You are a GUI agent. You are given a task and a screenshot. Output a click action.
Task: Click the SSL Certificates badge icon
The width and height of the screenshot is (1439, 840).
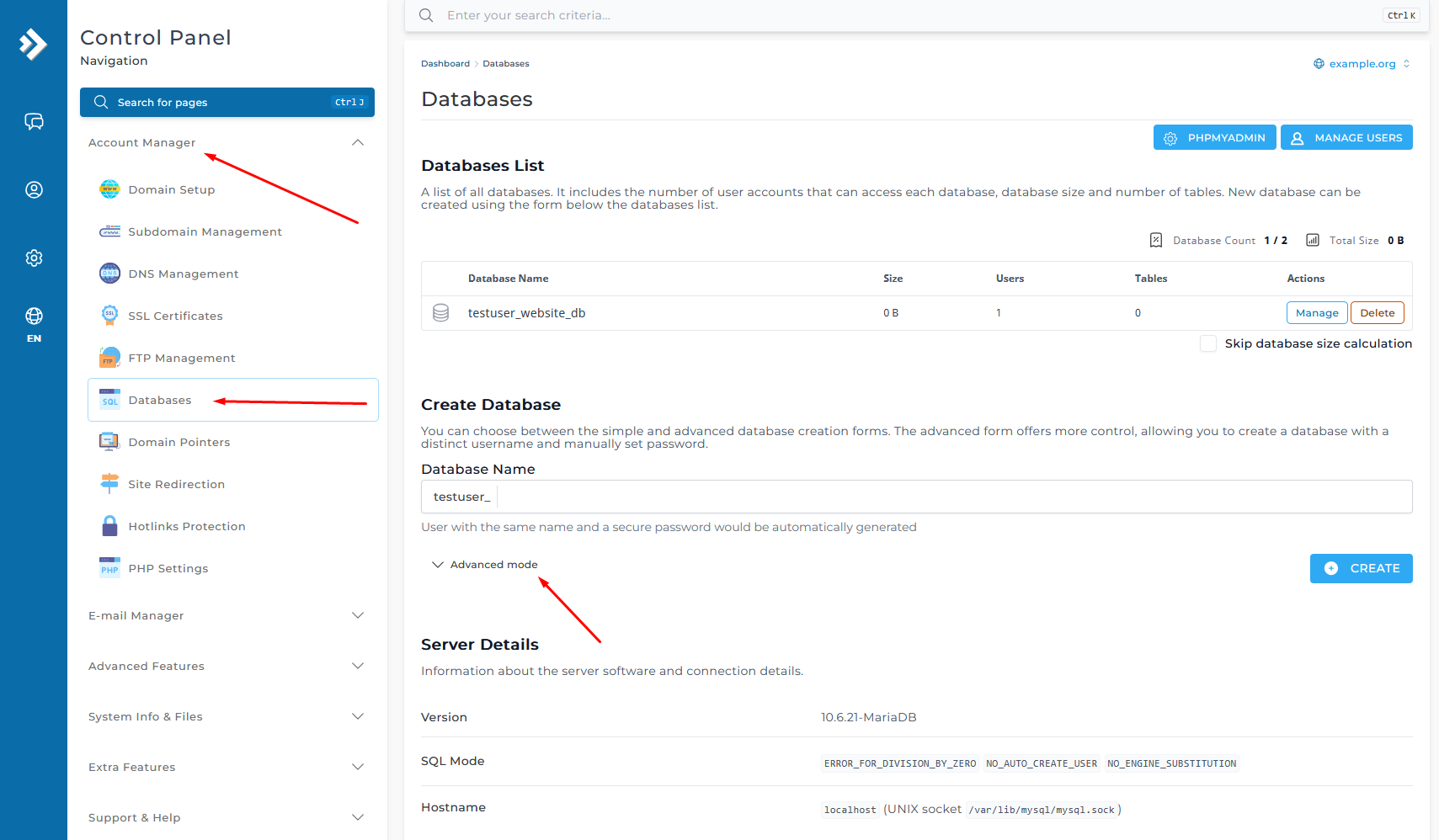(109, 316)
